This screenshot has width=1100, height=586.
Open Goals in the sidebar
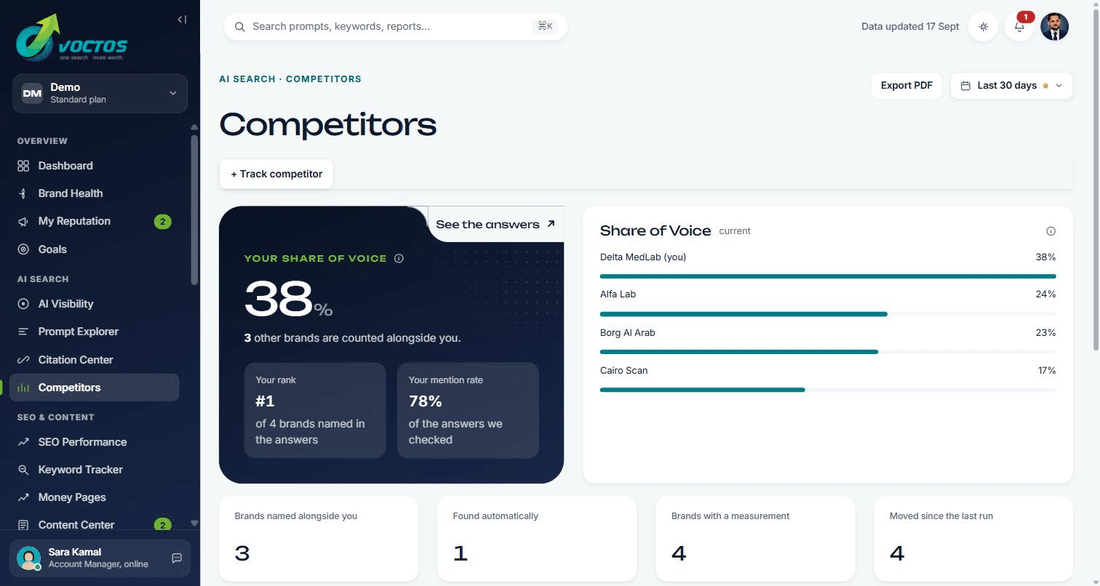pos(94,249)
